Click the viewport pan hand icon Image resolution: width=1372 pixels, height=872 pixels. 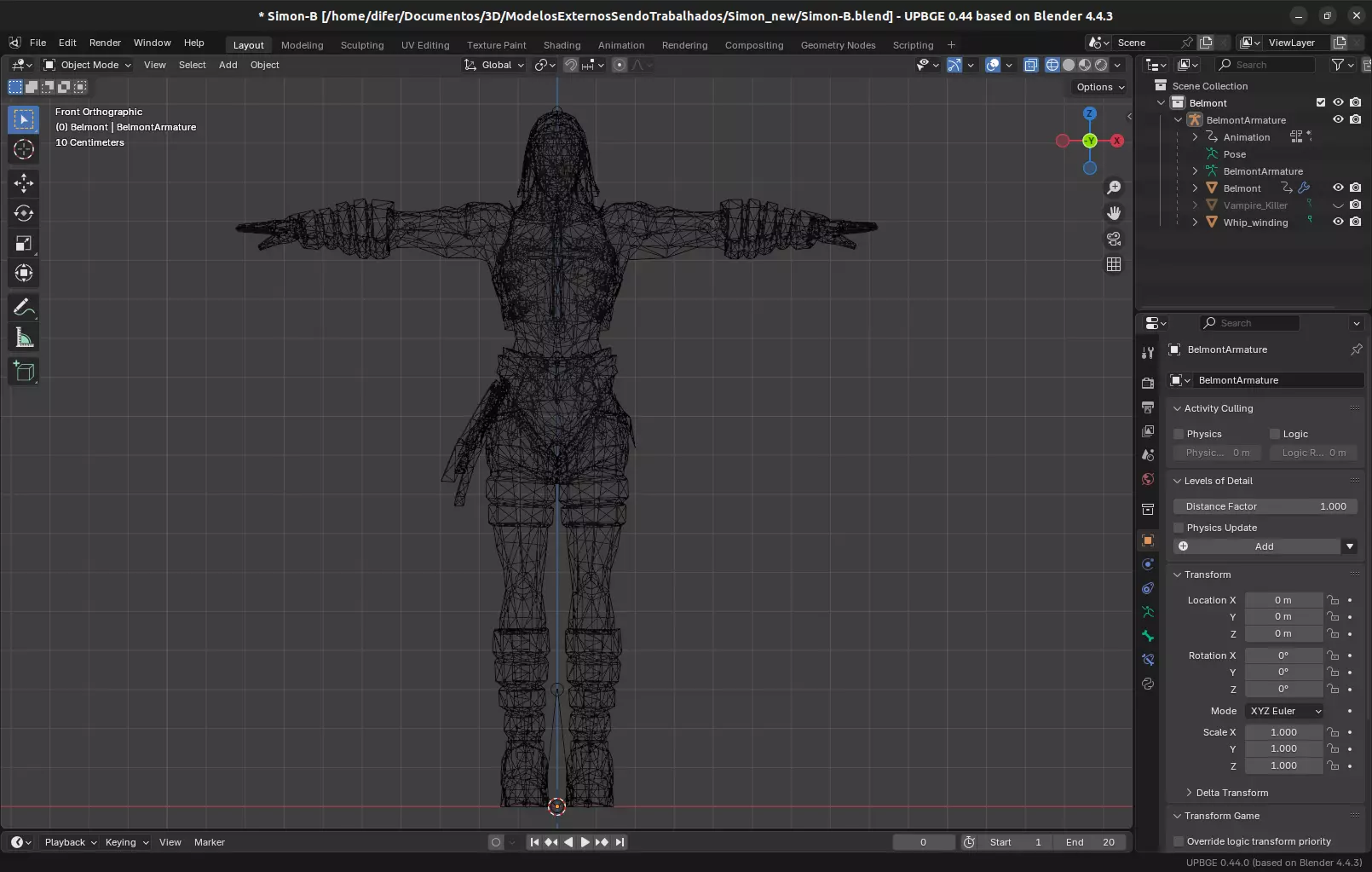tap(1114, 213)
